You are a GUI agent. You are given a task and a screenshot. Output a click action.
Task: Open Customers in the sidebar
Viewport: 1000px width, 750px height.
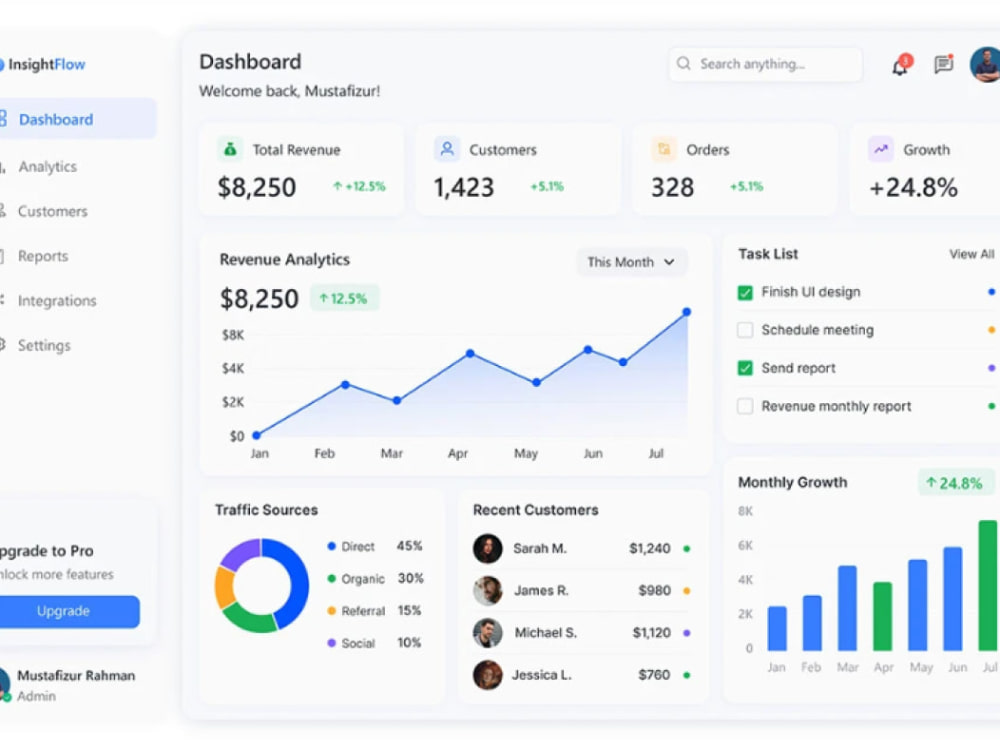(x=52, y=211)
